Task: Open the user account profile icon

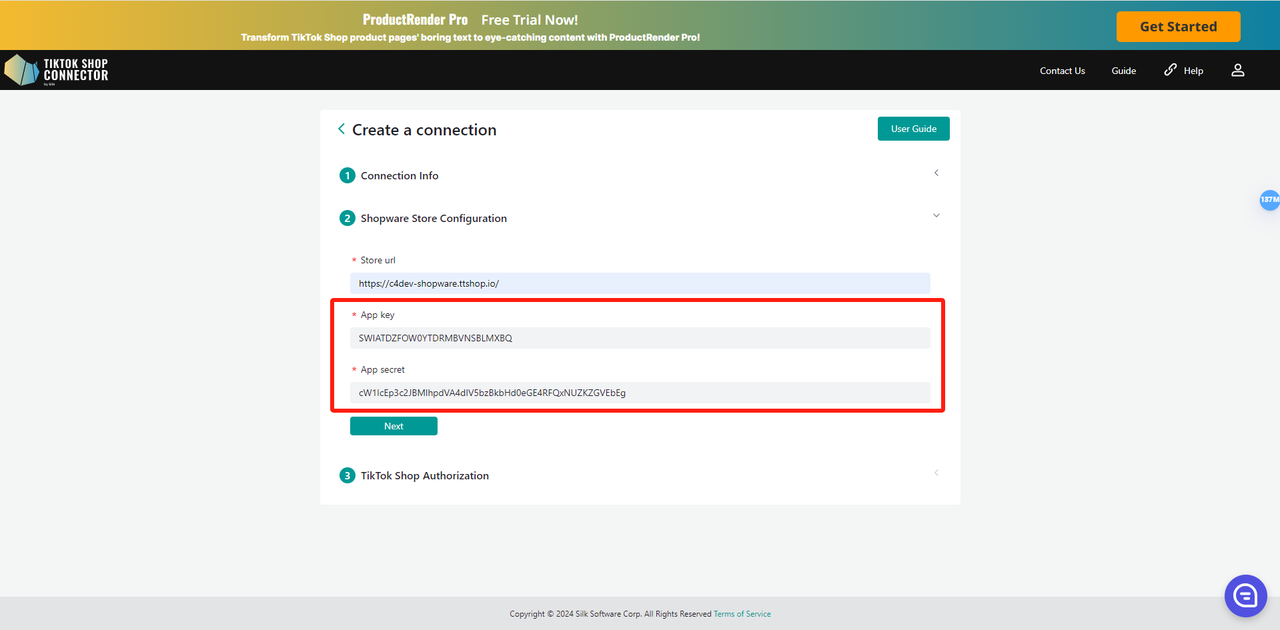Action: (x=1237, y=70)
